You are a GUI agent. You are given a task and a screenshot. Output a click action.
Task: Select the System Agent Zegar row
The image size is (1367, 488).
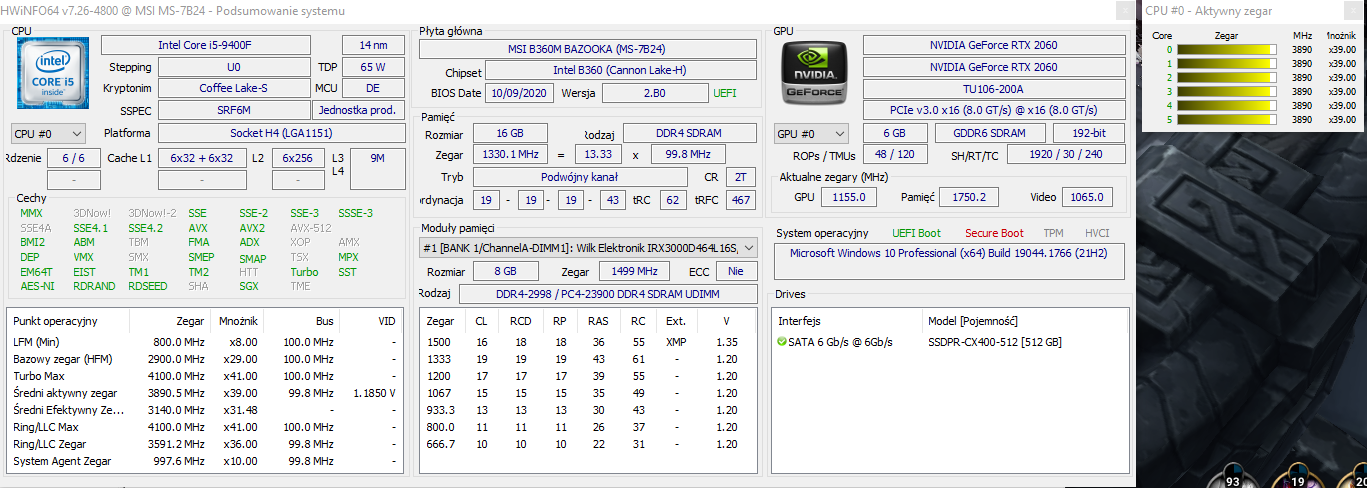[204, 461]
